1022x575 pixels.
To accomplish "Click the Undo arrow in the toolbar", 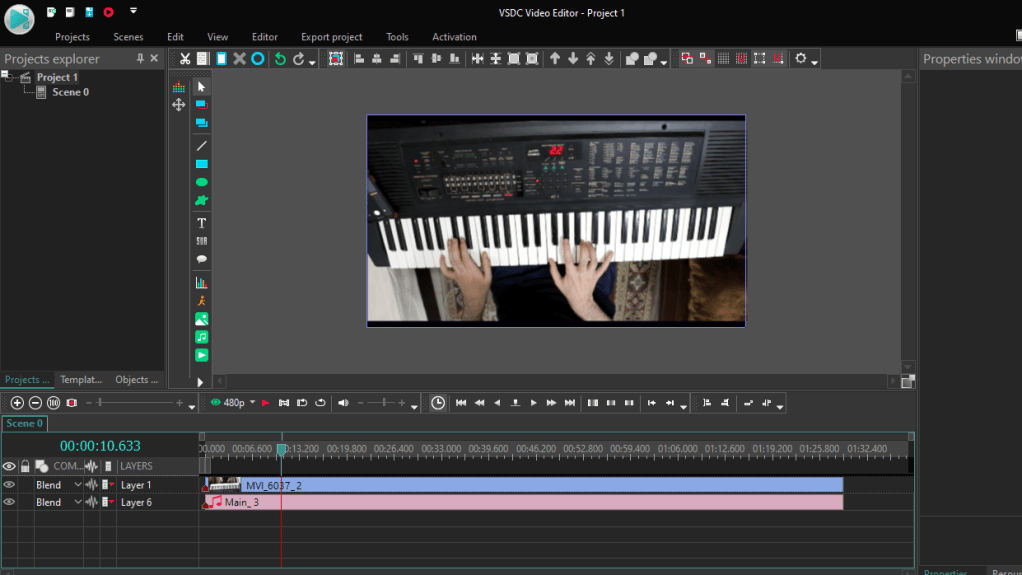I will tap(280, 59).
